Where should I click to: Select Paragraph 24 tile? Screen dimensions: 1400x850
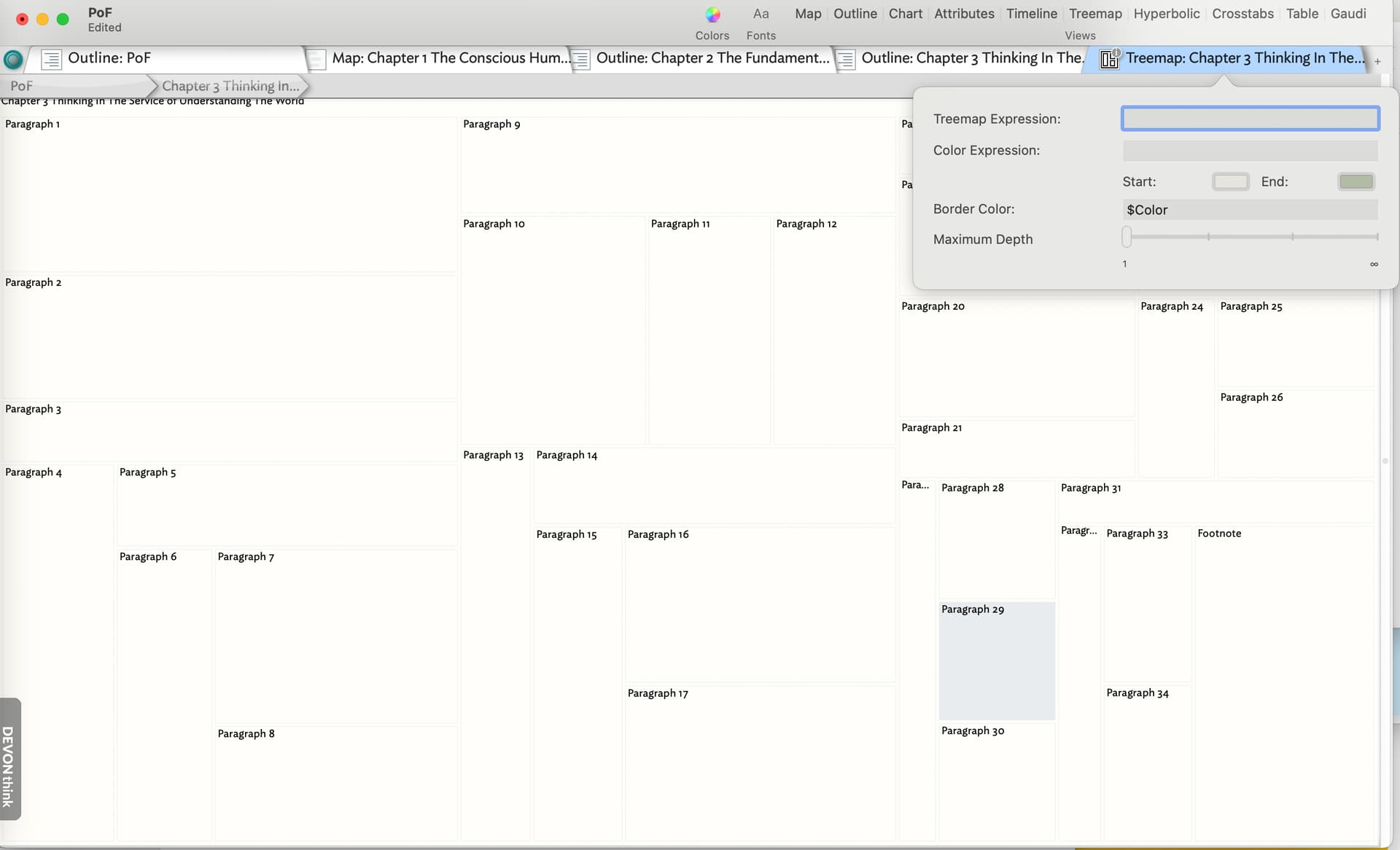tap(1176, 388)
